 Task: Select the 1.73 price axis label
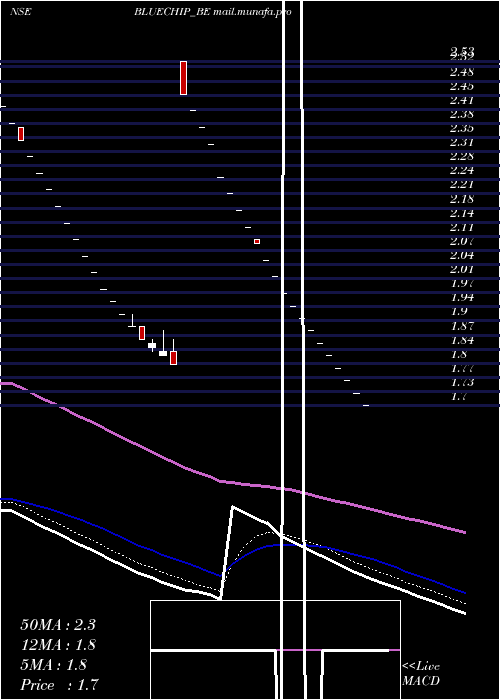[462, 382]
